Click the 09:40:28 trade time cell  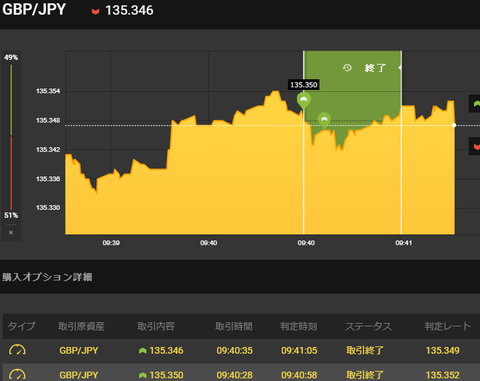(x=235, y=375)
